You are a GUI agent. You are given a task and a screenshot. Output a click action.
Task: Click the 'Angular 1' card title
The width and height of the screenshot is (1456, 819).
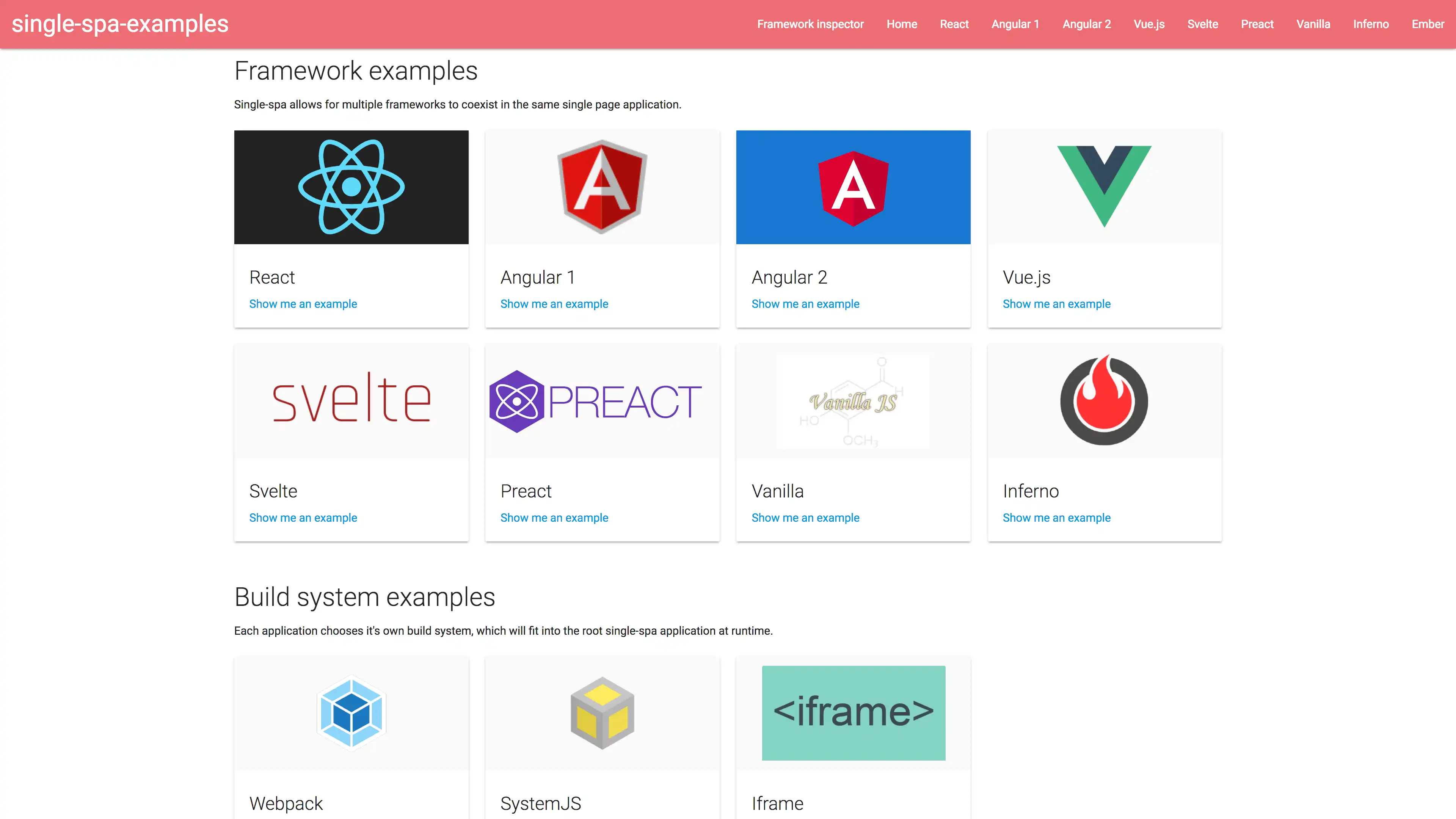pos(538,278)
